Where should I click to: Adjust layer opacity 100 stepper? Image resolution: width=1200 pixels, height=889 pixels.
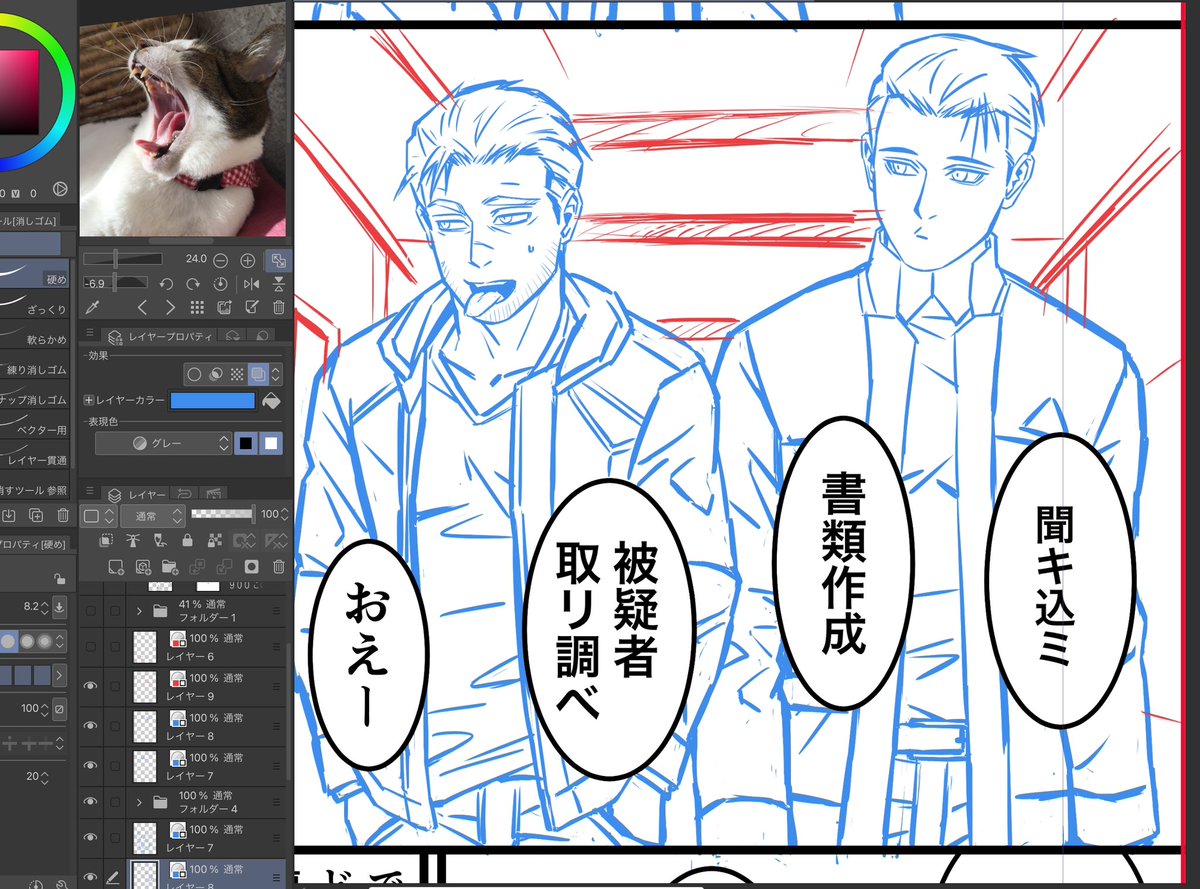(x=284, y=514)
